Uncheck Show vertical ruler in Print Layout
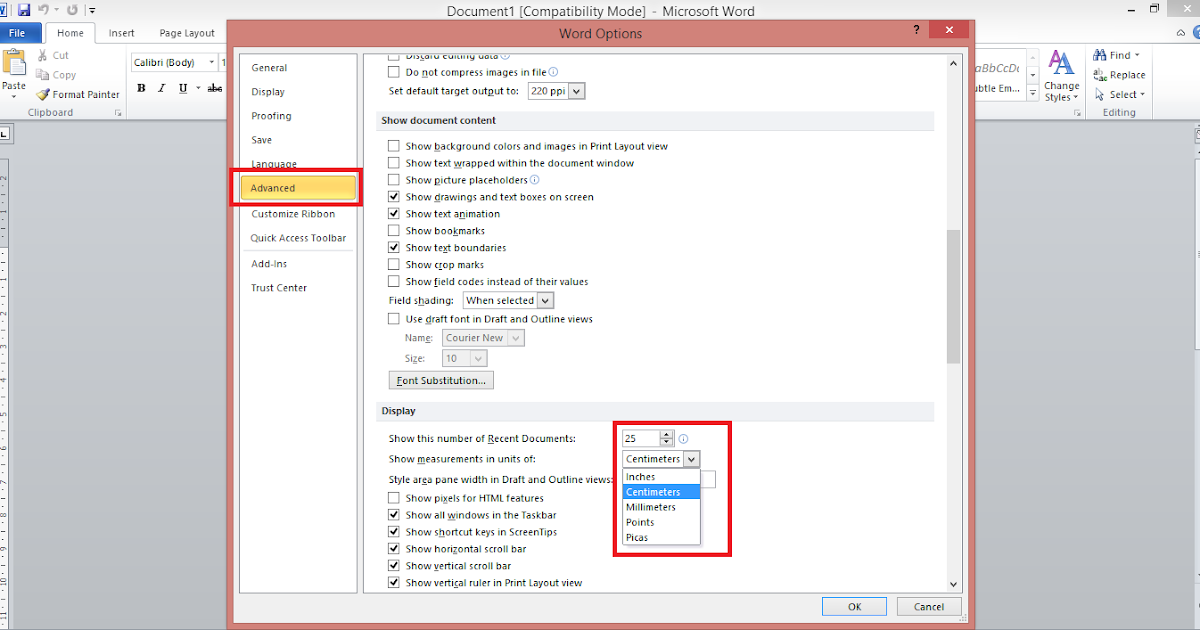1200x630 pixels. point(393,583)
